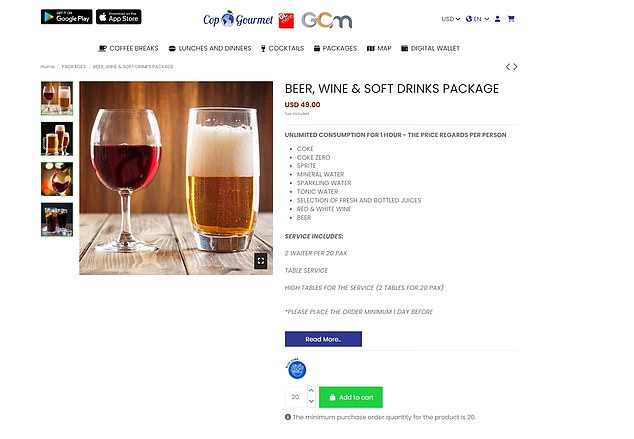Open the EN language dropdown
The width and height of the screenshot is (634, 439).
coord(477,19)
